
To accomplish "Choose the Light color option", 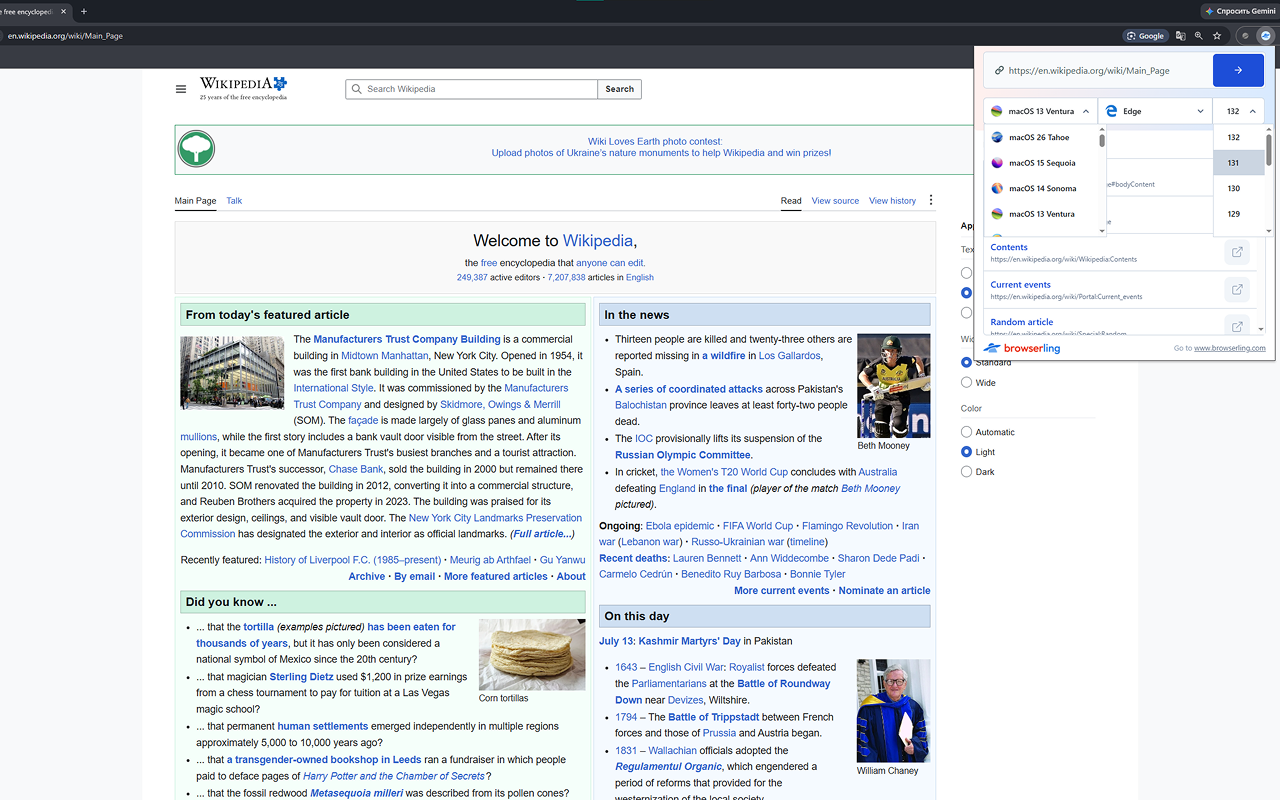I will point(966,452).
